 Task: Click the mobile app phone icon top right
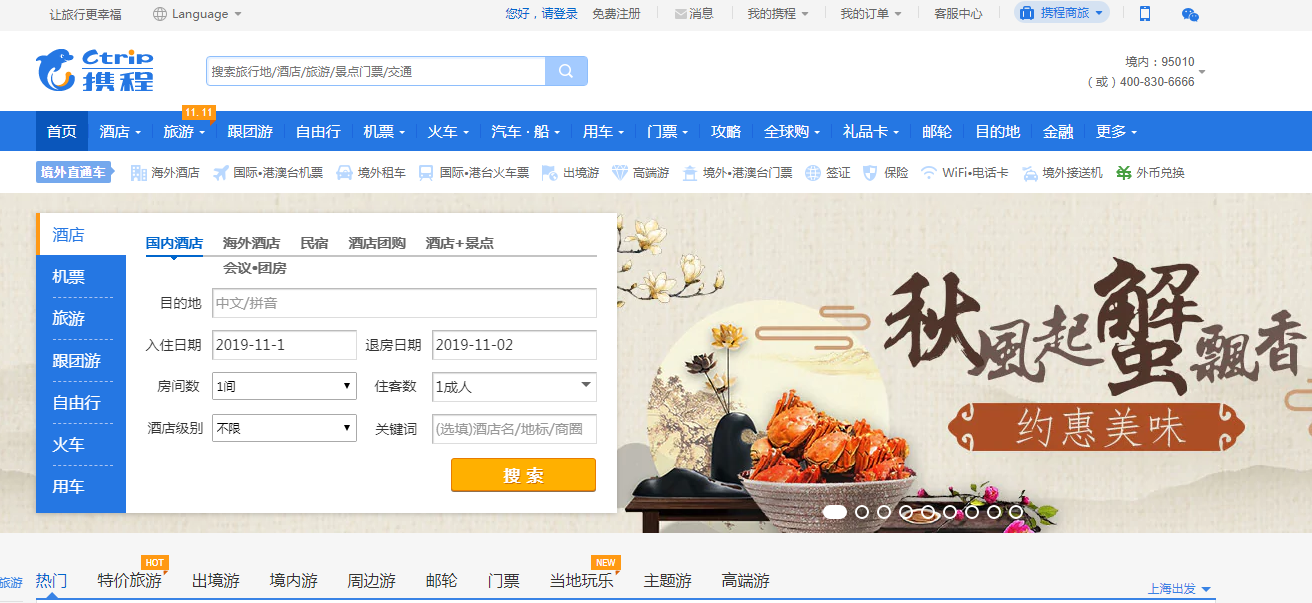(x=1143, y=13)
